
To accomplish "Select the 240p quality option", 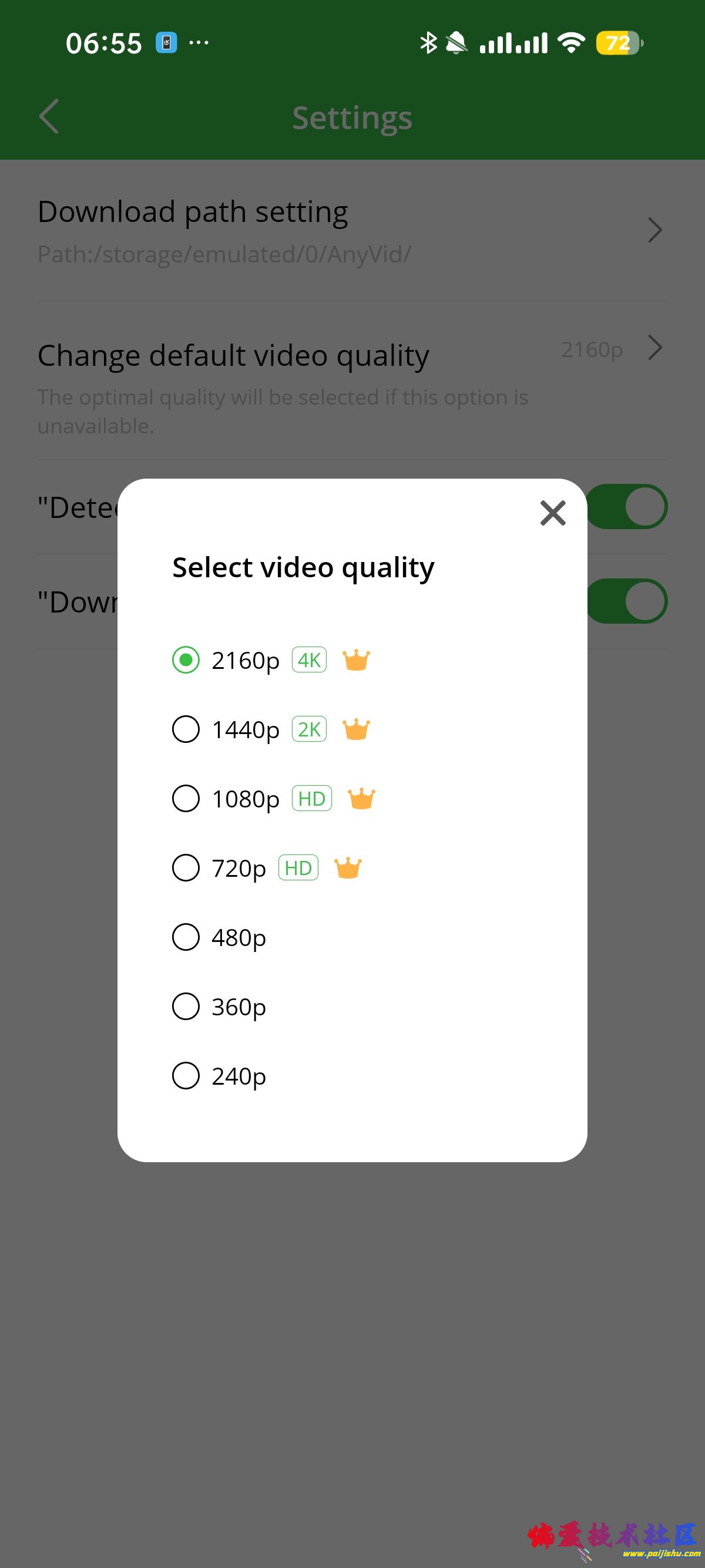I will click(x=186, y=1076).
